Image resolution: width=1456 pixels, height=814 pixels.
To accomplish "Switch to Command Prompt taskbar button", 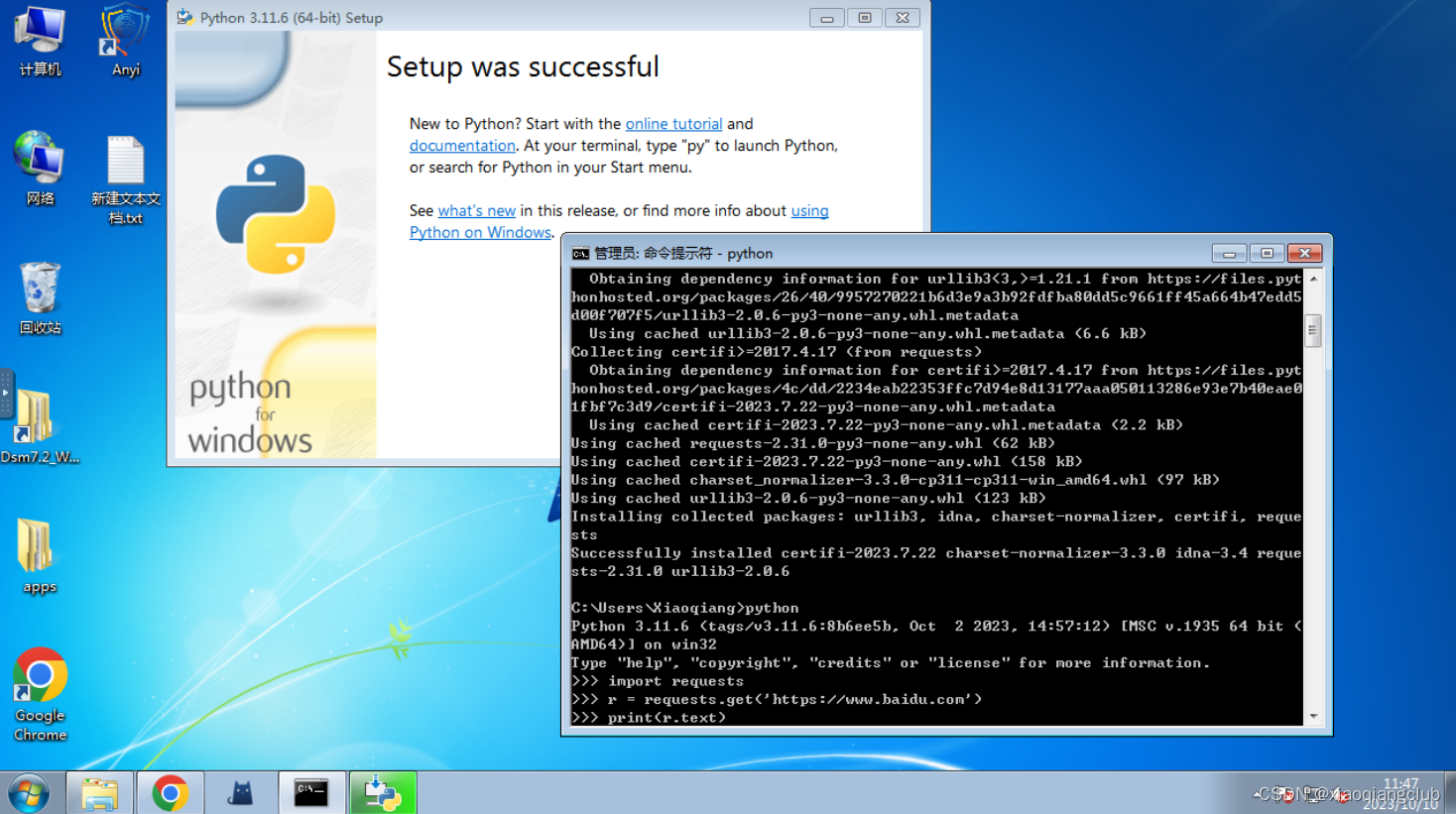I will click(x=311, y=793).
